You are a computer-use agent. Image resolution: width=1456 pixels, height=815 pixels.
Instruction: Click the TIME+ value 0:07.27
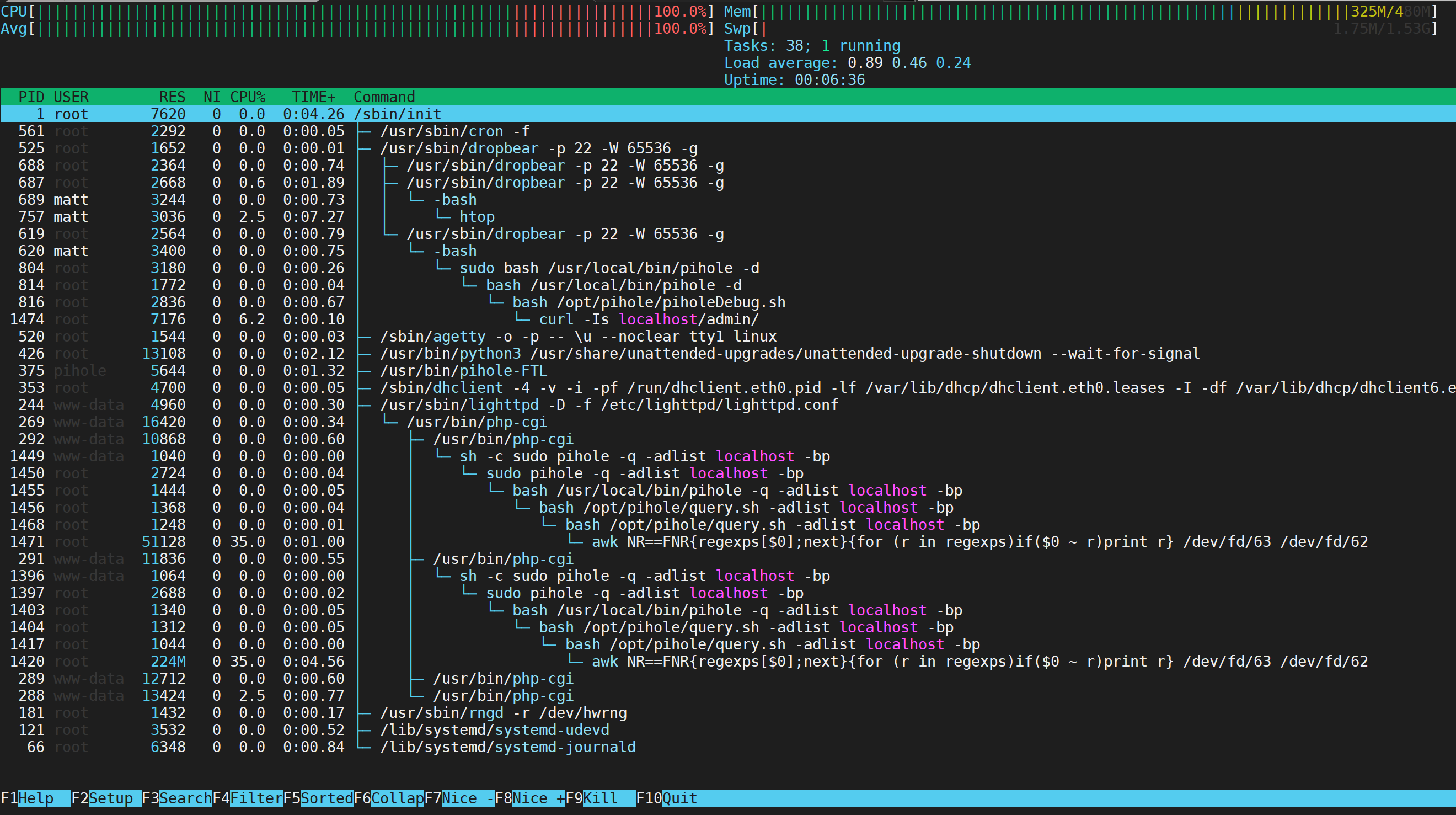314,217
